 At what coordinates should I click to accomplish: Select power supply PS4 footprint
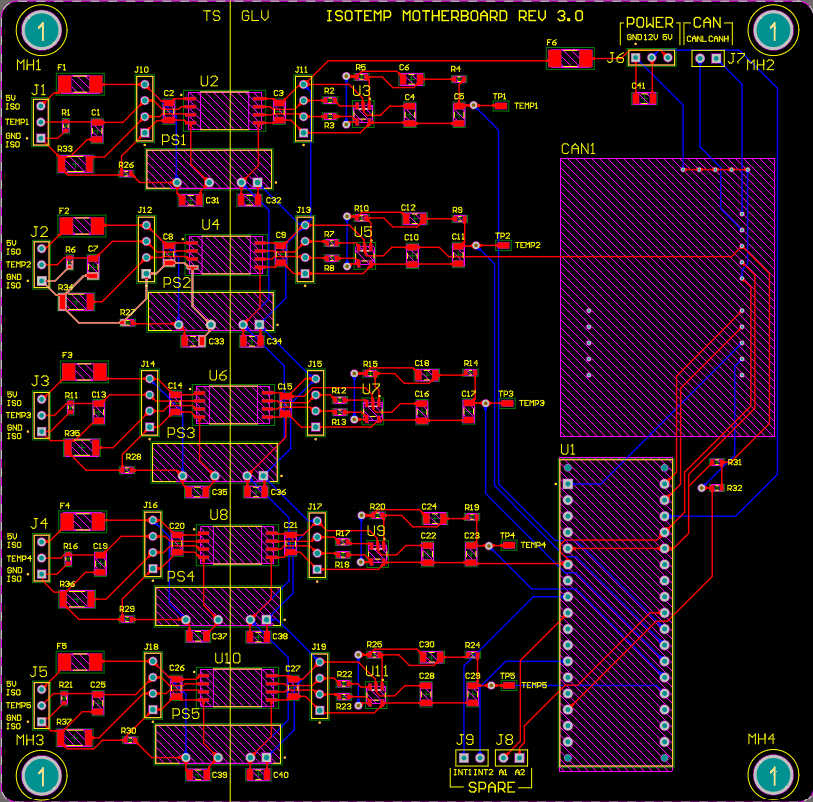[x=218, y=607]
